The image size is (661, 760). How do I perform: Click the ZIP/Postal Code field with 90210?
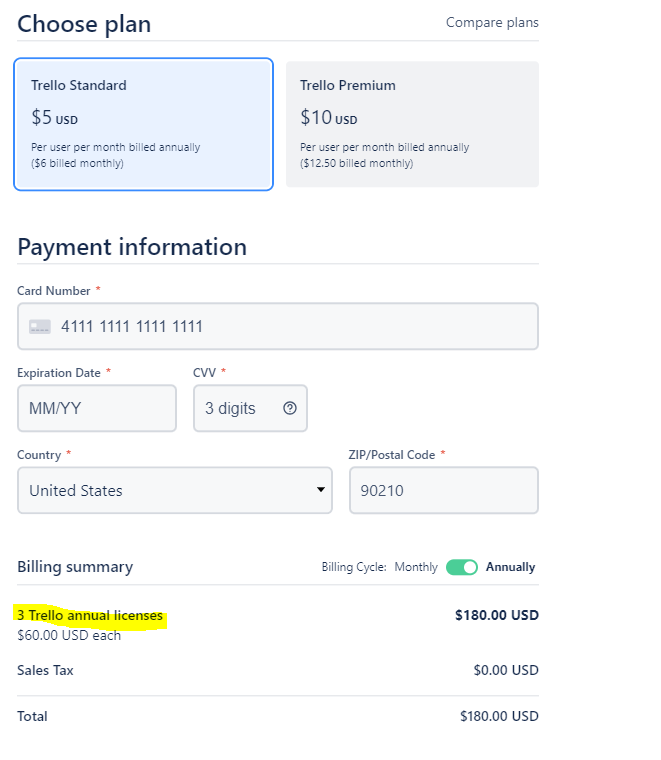point(443,490)
